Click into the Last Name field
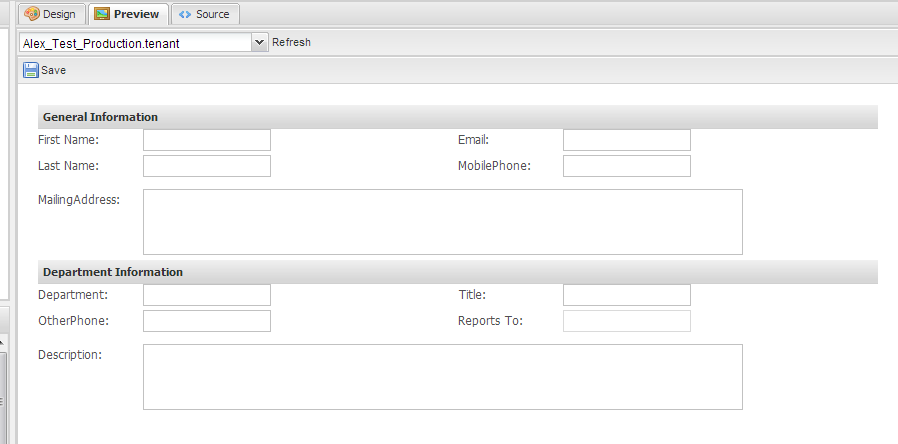Screen dimensions: 898x444 207,166
